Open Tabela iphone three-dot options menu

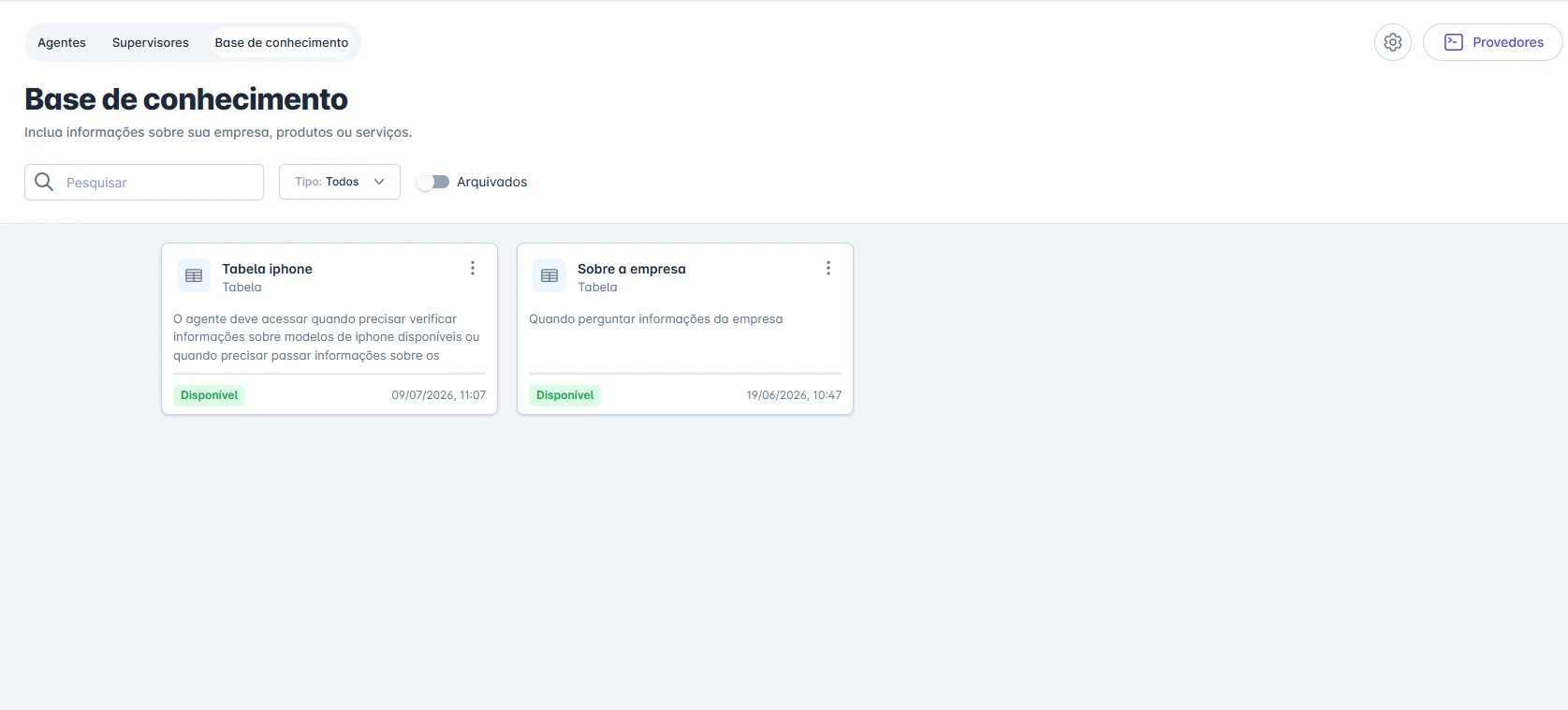coord(473,269)
